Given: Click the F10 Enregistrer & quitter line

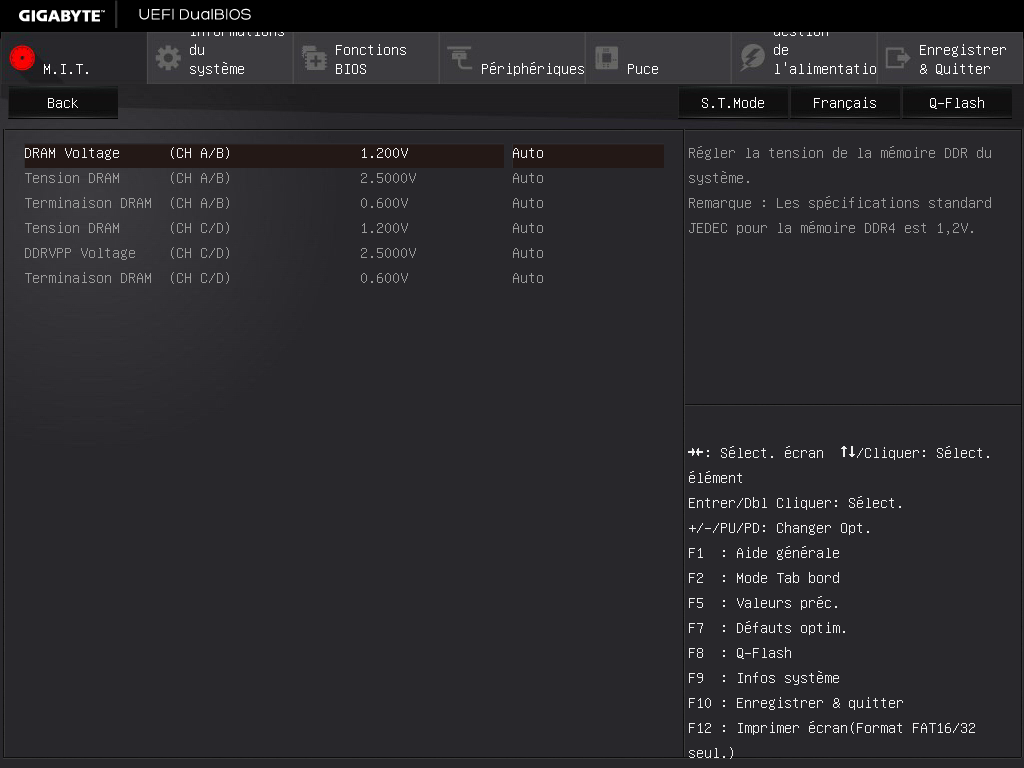Looking at the screenshot, I should click(795, 703).
